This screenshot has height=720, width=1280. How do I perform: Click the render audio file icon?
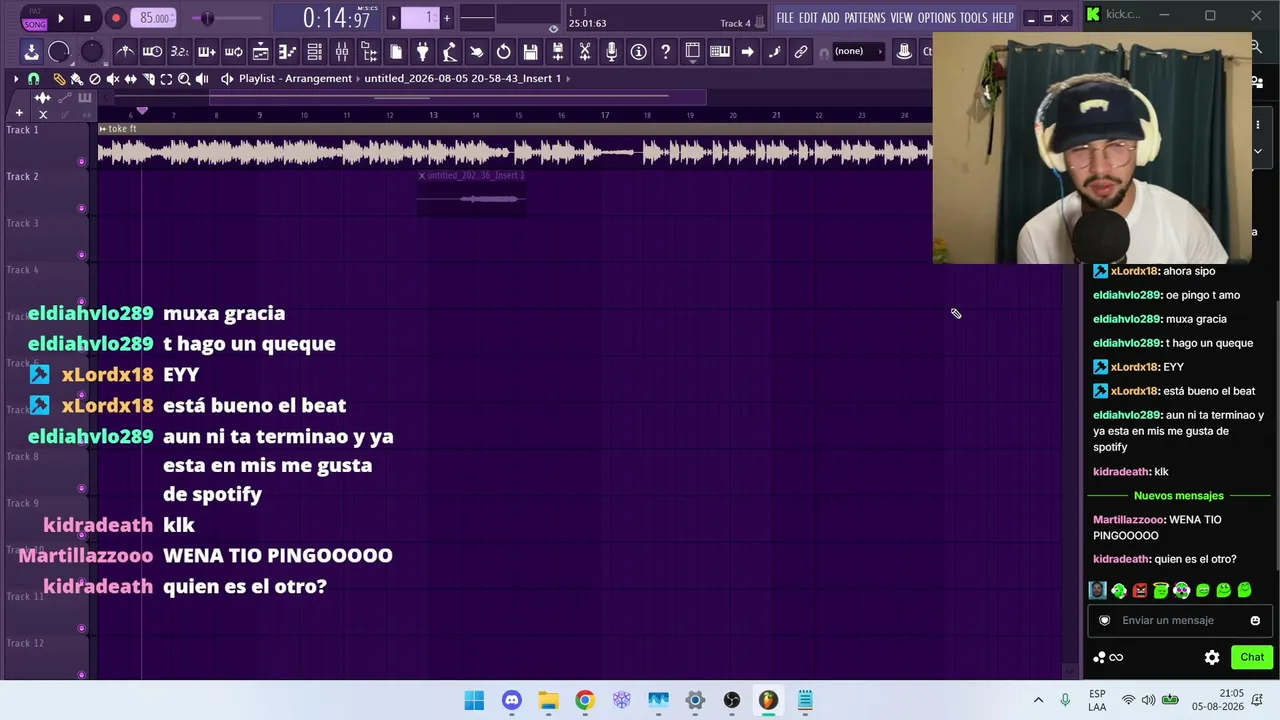point(558,52)
